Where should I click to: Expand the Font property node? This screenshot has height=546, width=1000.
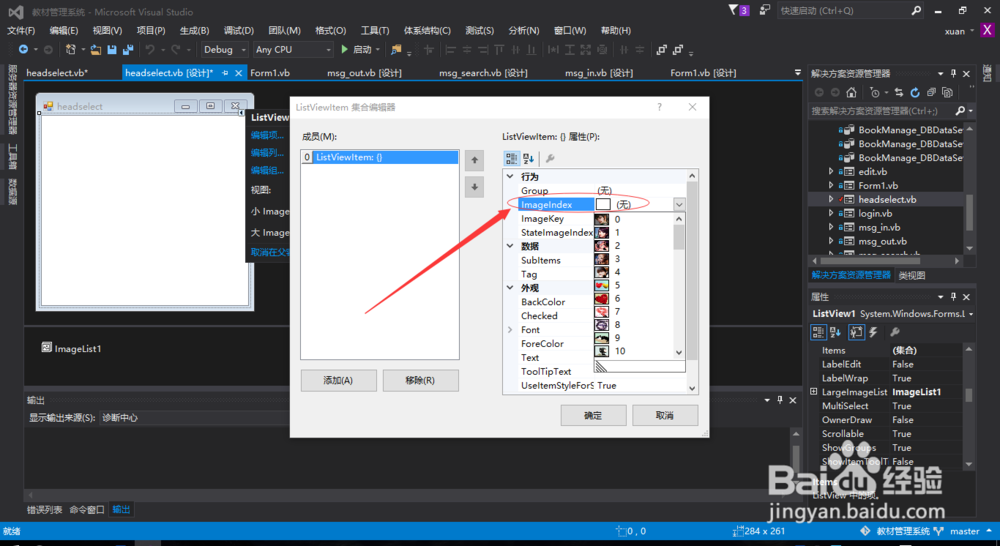[510, 330]
